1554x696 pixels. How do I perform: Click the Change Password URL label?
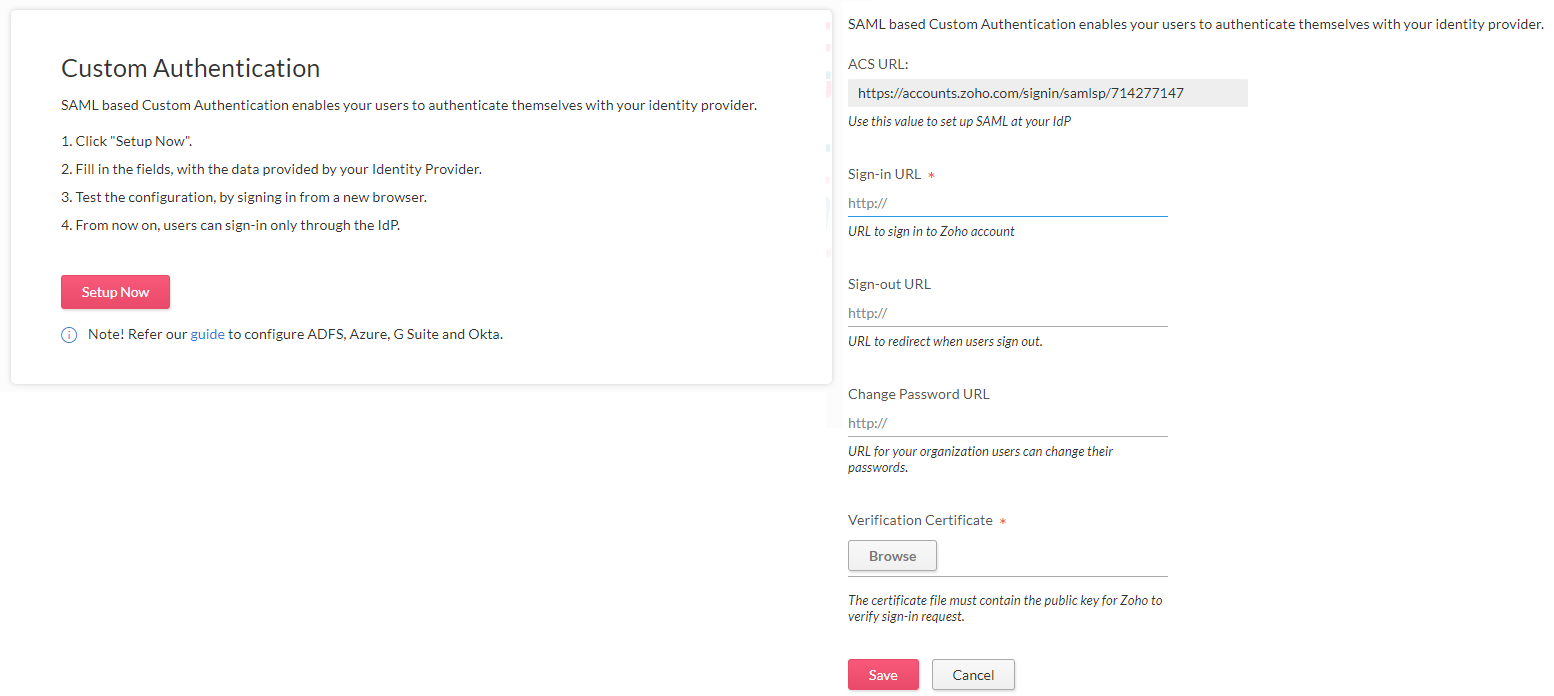click(919, 394)
